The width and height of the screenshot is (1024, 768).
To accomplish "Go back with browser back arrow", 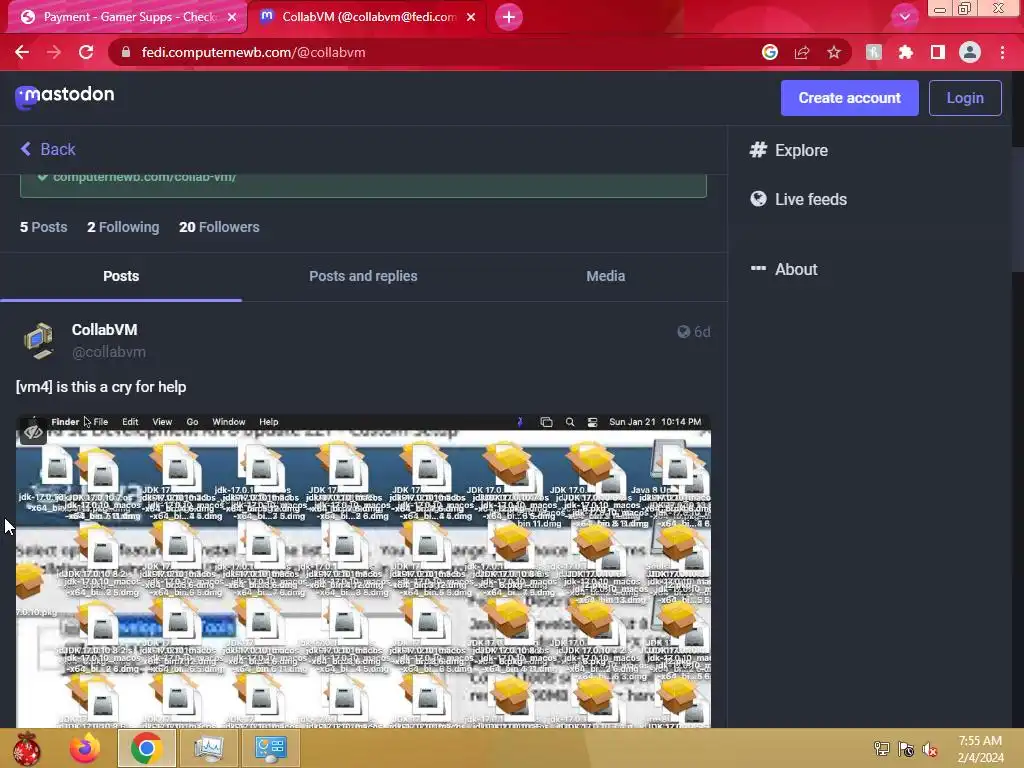I will 22,52.
